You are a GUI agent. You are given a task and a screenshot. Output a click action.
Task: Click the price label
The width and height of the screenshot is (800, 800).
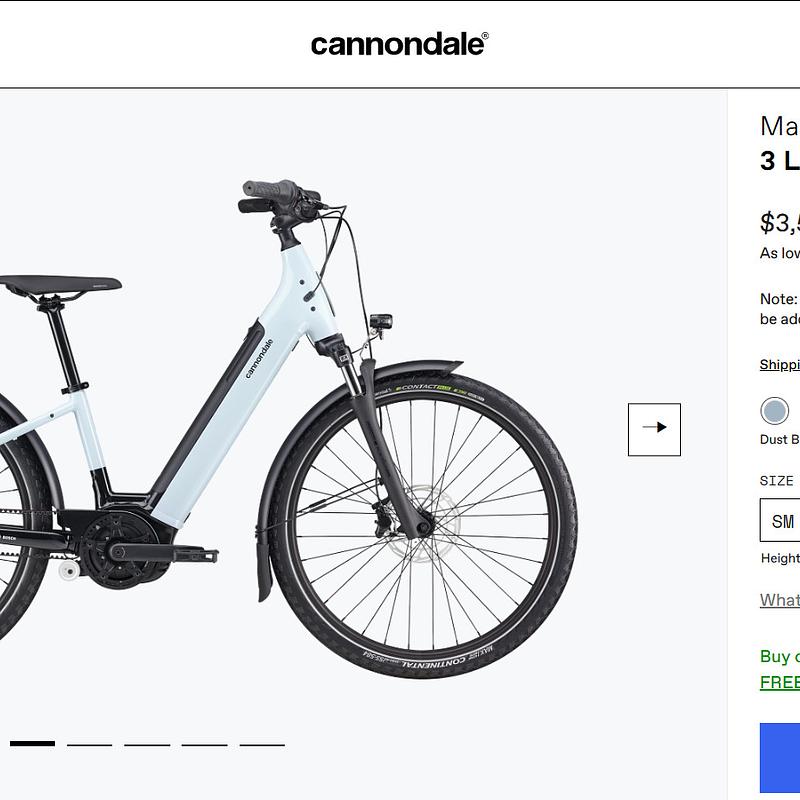point(778,222)
